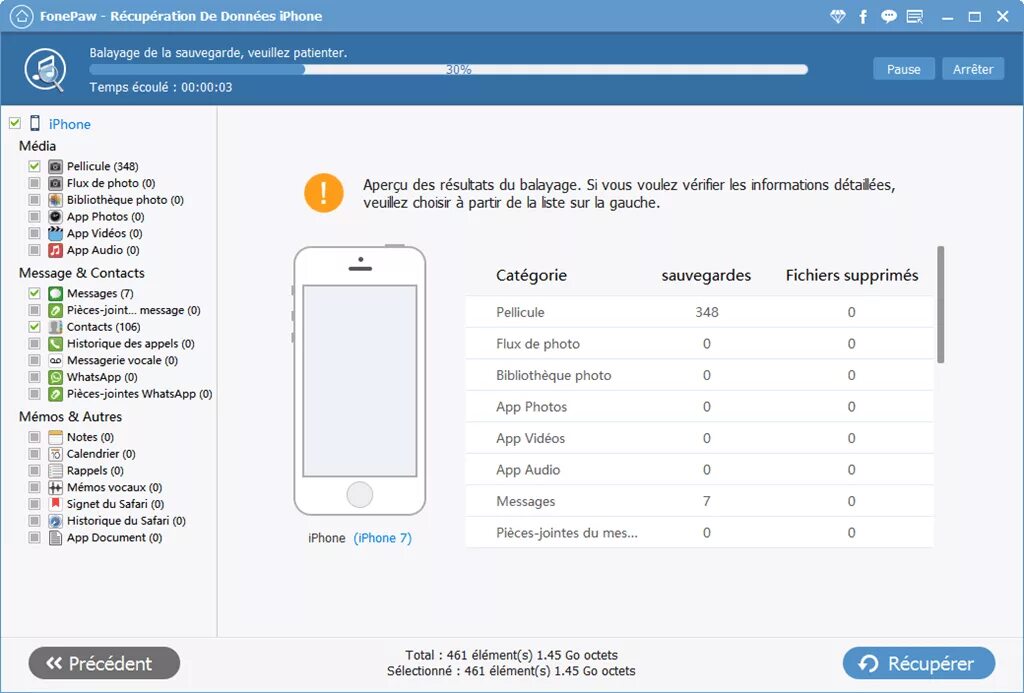Click the Fichiers supprimés column header
The height and width of the screenshot is (693, 1024).
click(852, 276)
